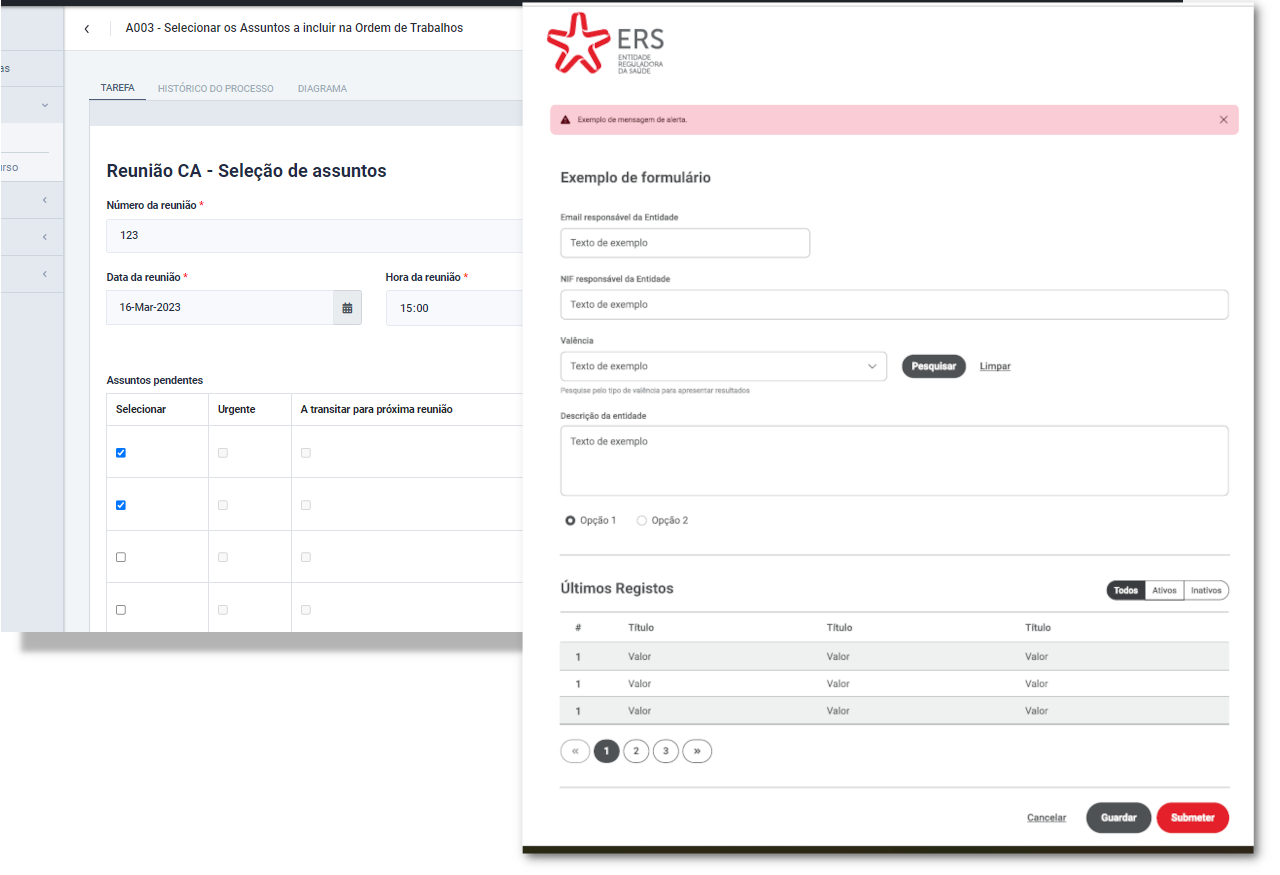Viewport: 1280px width, 875px height.
Task: Click the 'Reunião CA - Seleção de assuntos' heading
Action: [x=246, y=171]
